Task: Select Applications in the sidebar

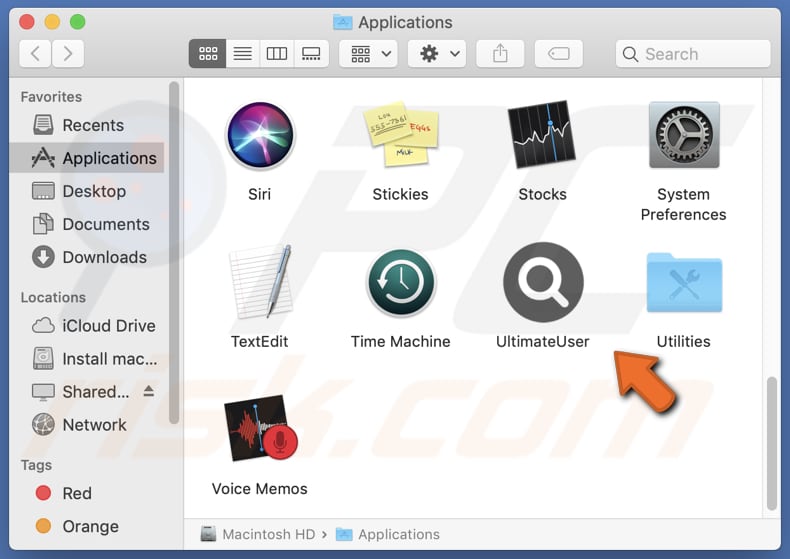Action: click(88, 158)
